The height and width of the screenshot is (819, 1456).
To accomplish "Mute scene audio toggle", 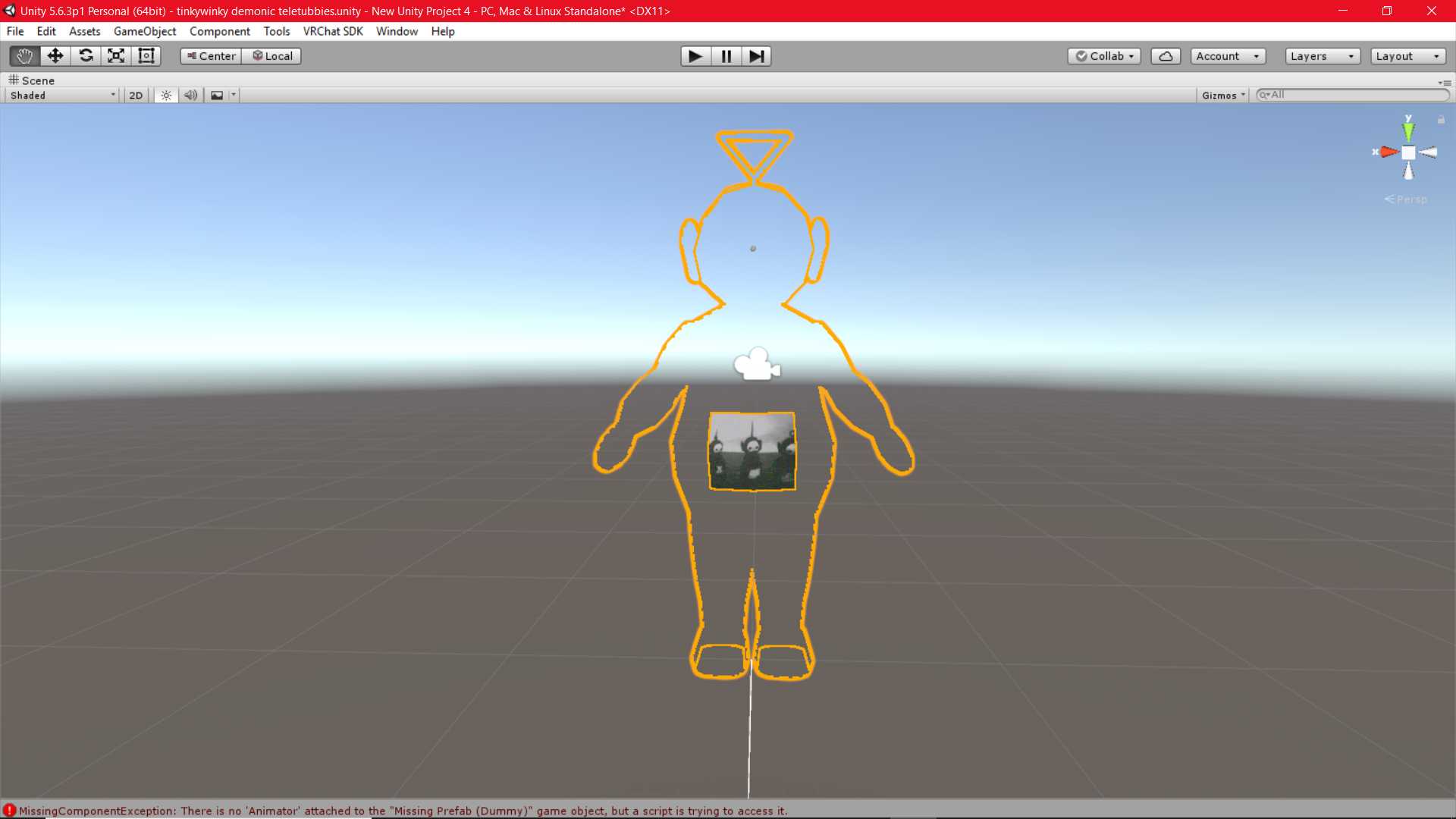I will [191, 96].
